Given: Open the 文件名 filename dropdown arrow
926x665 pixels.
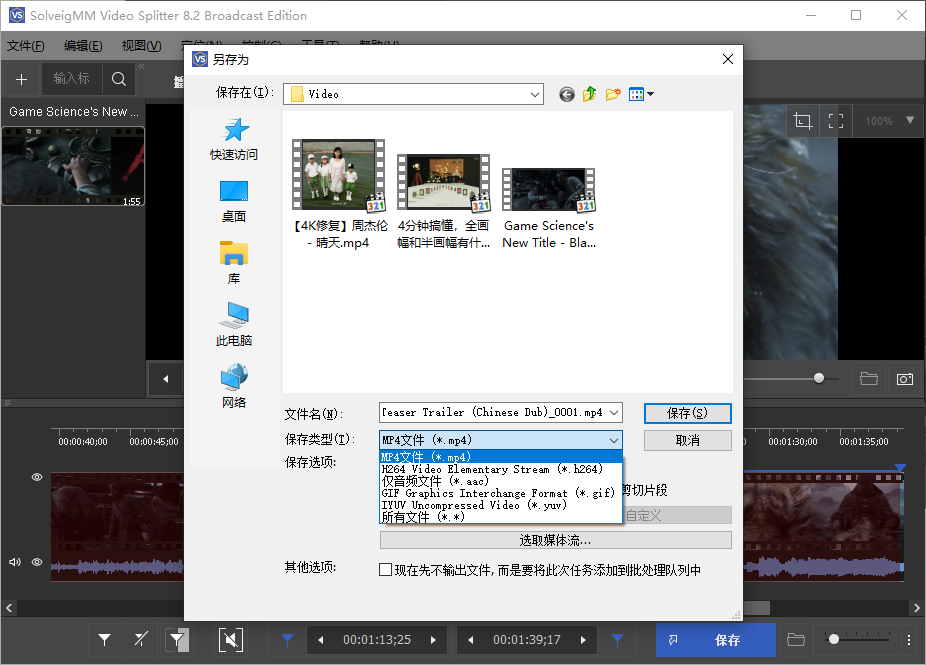Looking at the screenshot, I should click(x=613, y=413).
